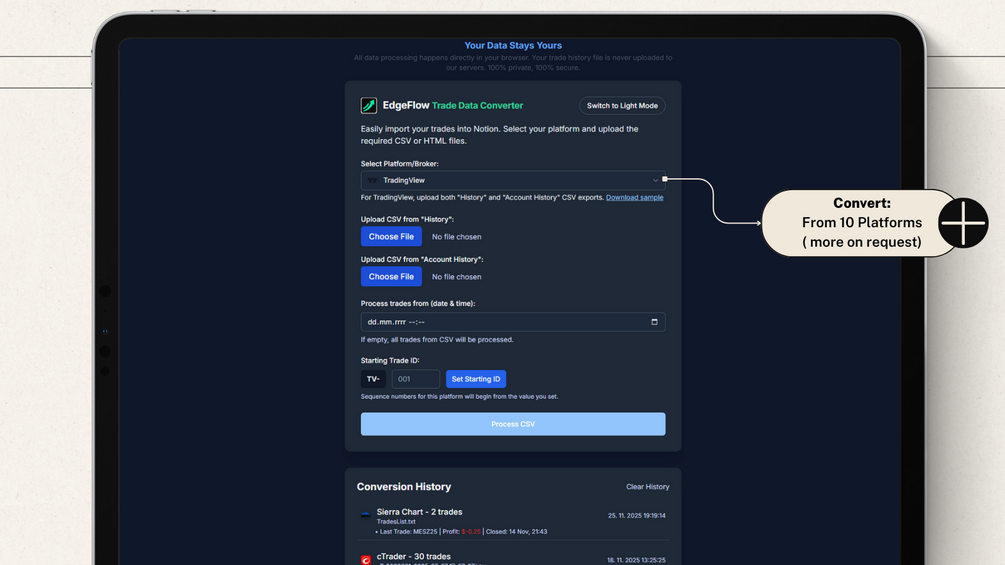Focus the Process trades from date field
Screen dimensions: 1005x565
[x=513, y=322]
